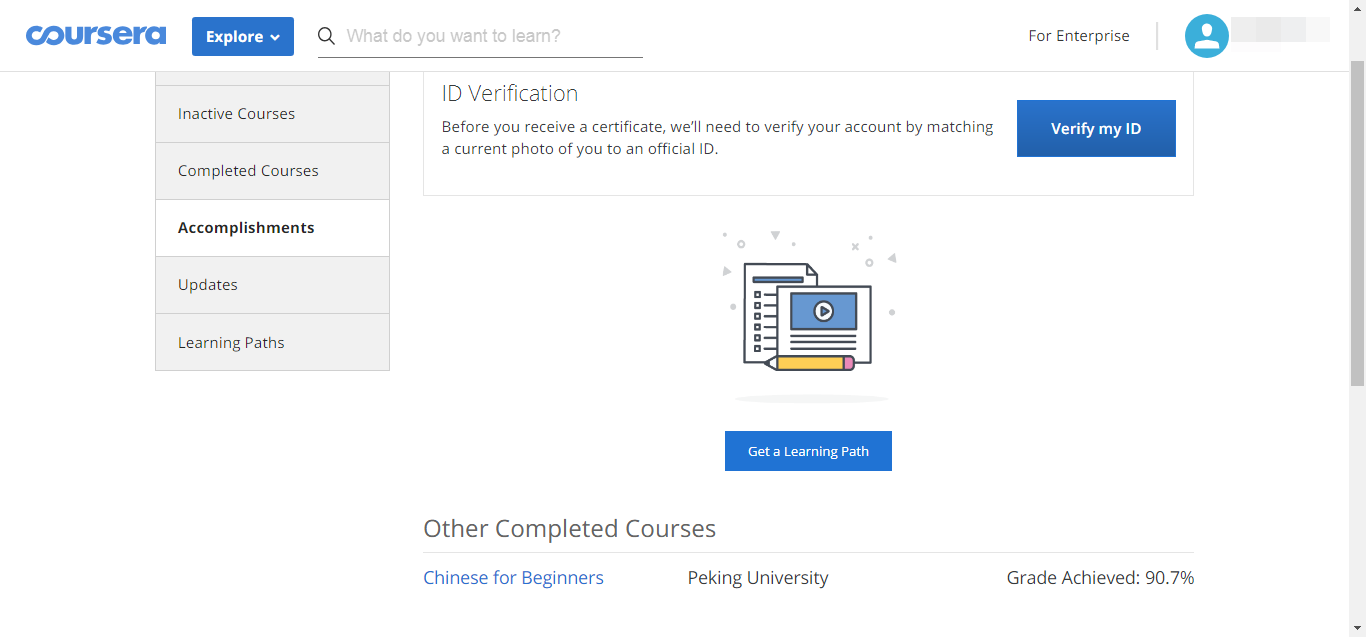1366x637 pixels.
Task: Click the Explore button chevron arrow
Action: click(x=275, y=38)
